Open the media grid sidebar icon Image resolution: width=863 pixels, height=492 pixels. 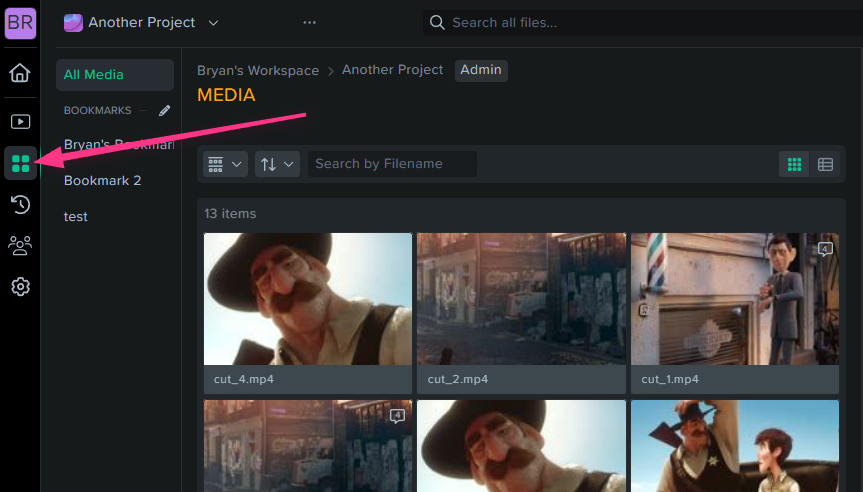[x=20, y=163]
